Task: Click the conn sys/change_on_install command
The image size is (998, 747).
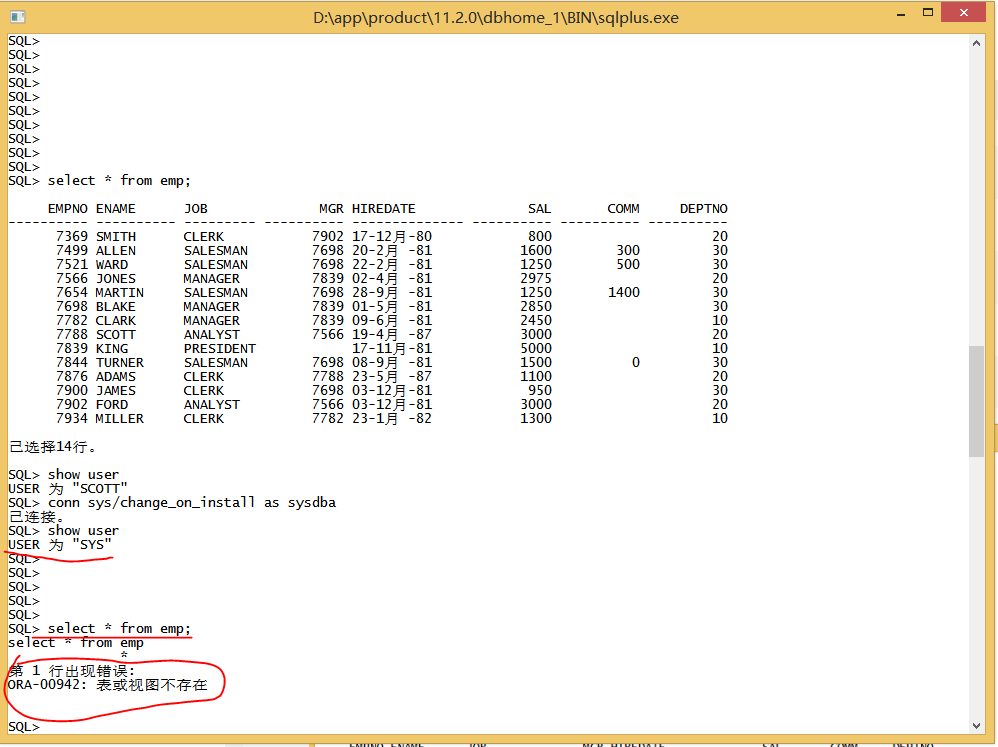Action: coord(192,503)
